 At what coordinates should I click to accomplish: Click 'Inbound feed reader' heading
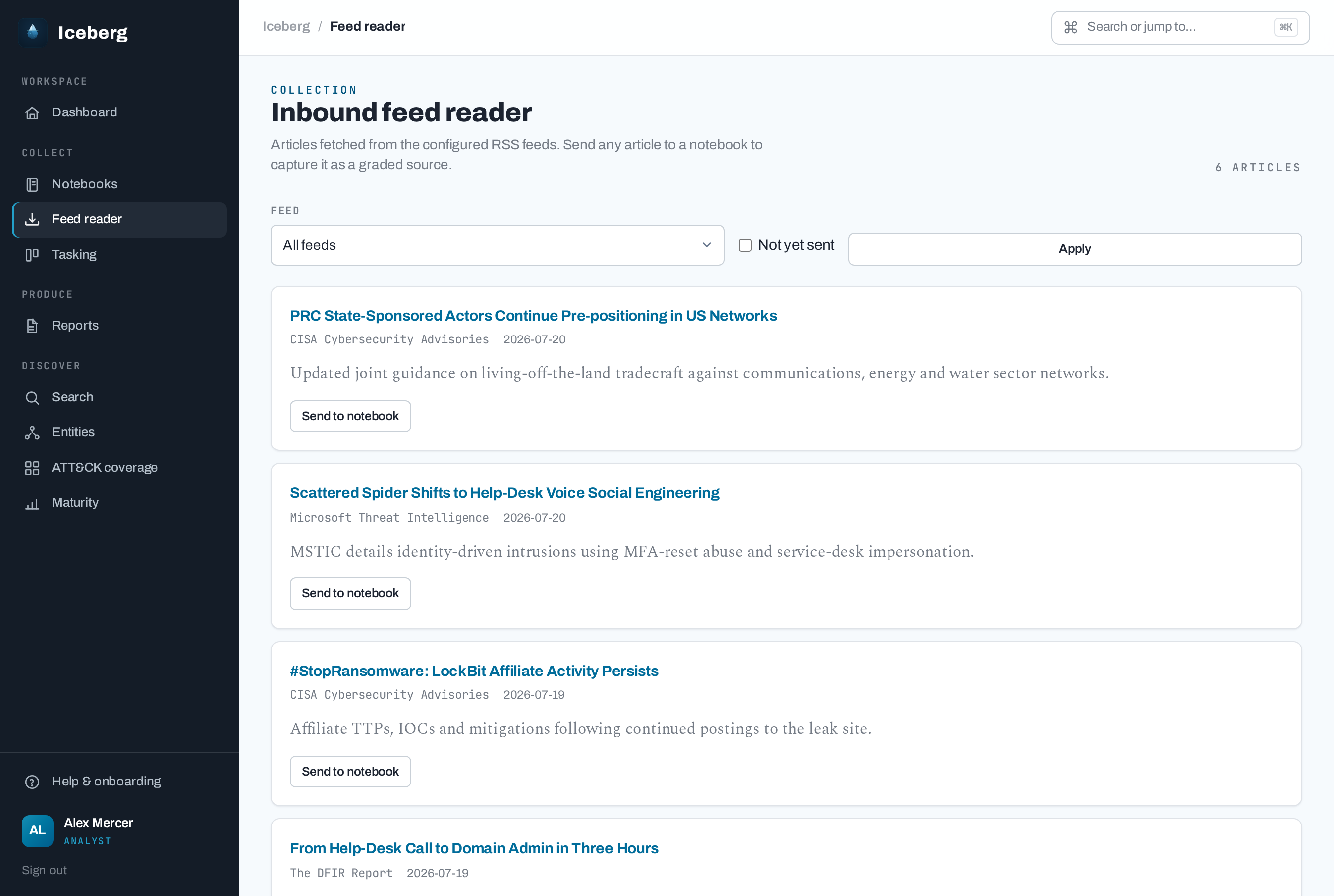click(401, 112)
